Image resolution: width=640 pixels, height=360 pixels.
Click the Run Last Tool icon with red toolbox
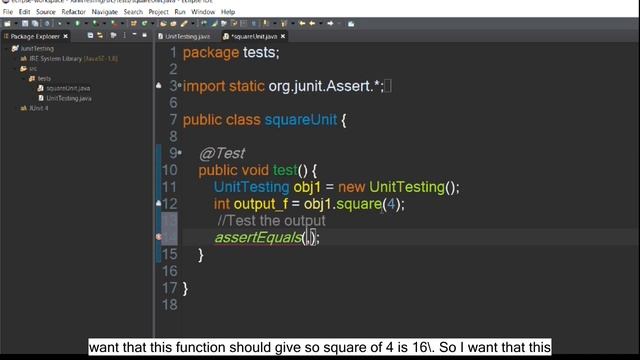[x=115, y=24]
